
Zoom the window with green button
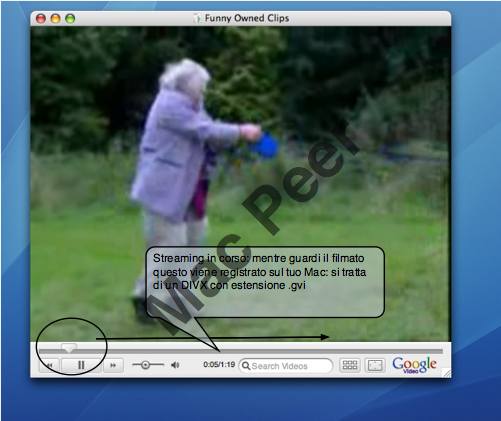click(x=70, y=19)
